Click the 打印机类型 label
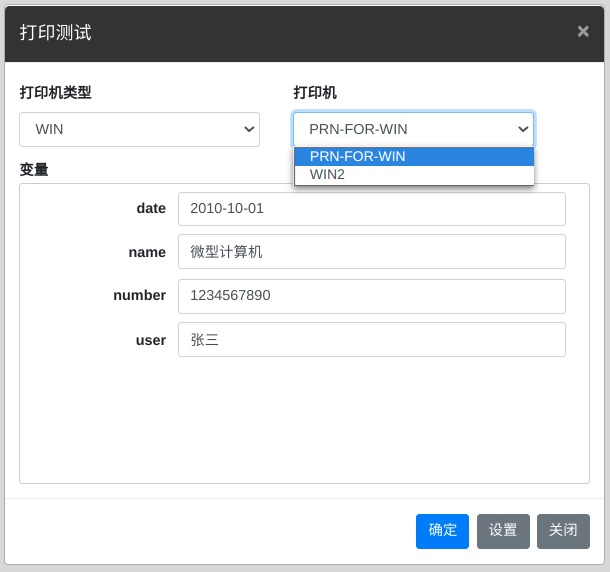This screenshot has height=572, width=610. [55, 93]
